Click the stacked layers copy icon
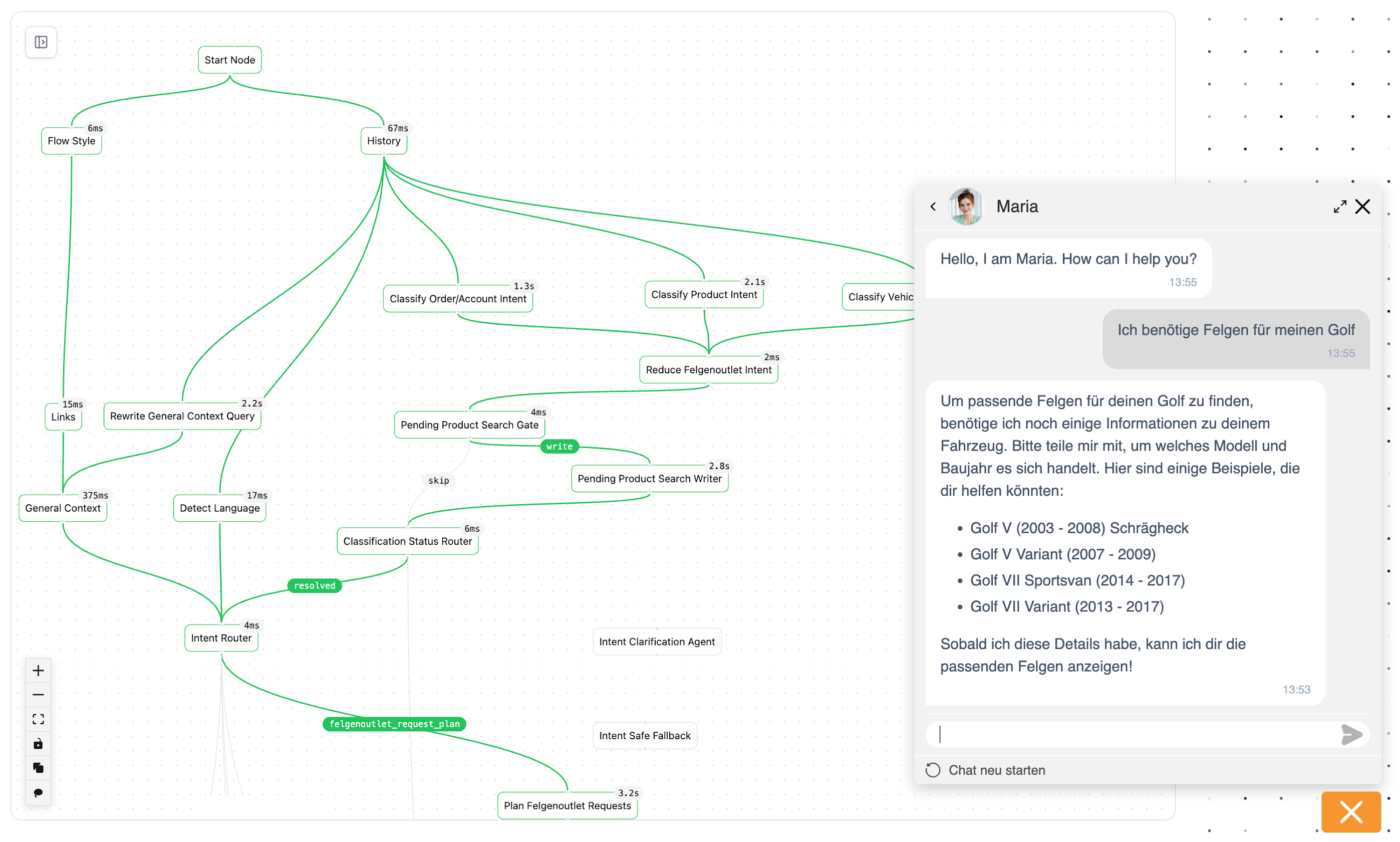The height and width of the screenshot is (842, 1400). [x=38, y=768]
